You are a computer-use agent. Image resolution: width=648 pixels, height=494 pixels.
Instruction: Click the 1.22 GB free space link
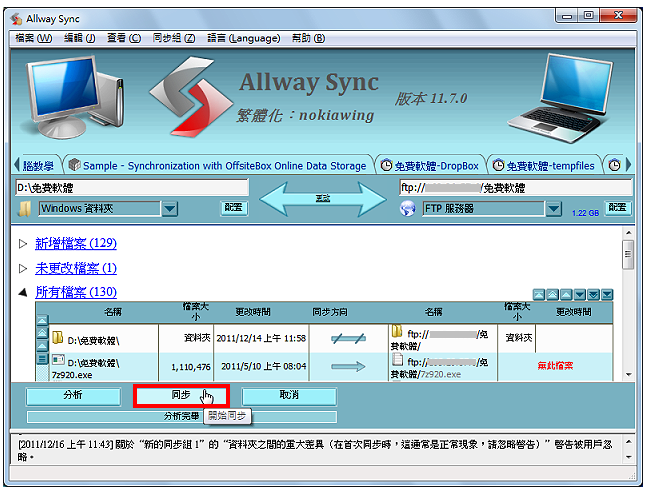585,213
